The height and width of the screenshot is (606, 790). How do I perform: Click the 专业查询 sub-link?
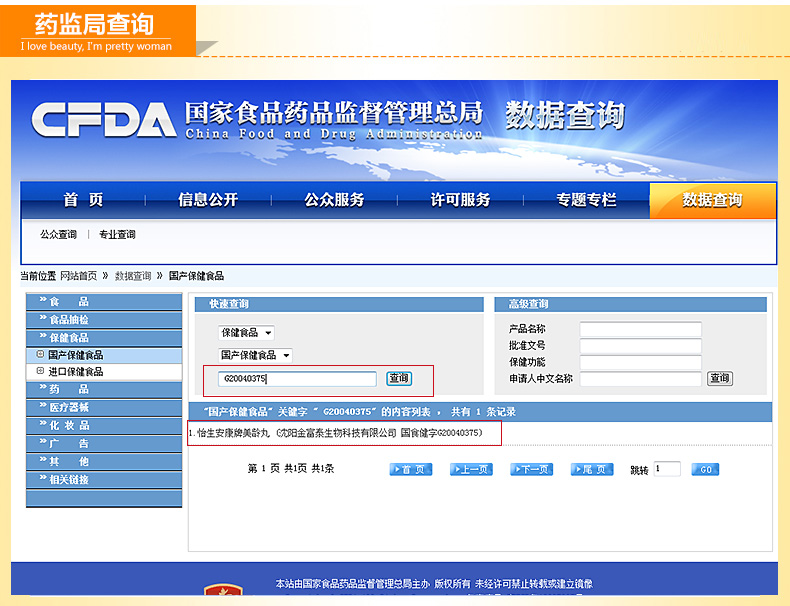point(117,234)
